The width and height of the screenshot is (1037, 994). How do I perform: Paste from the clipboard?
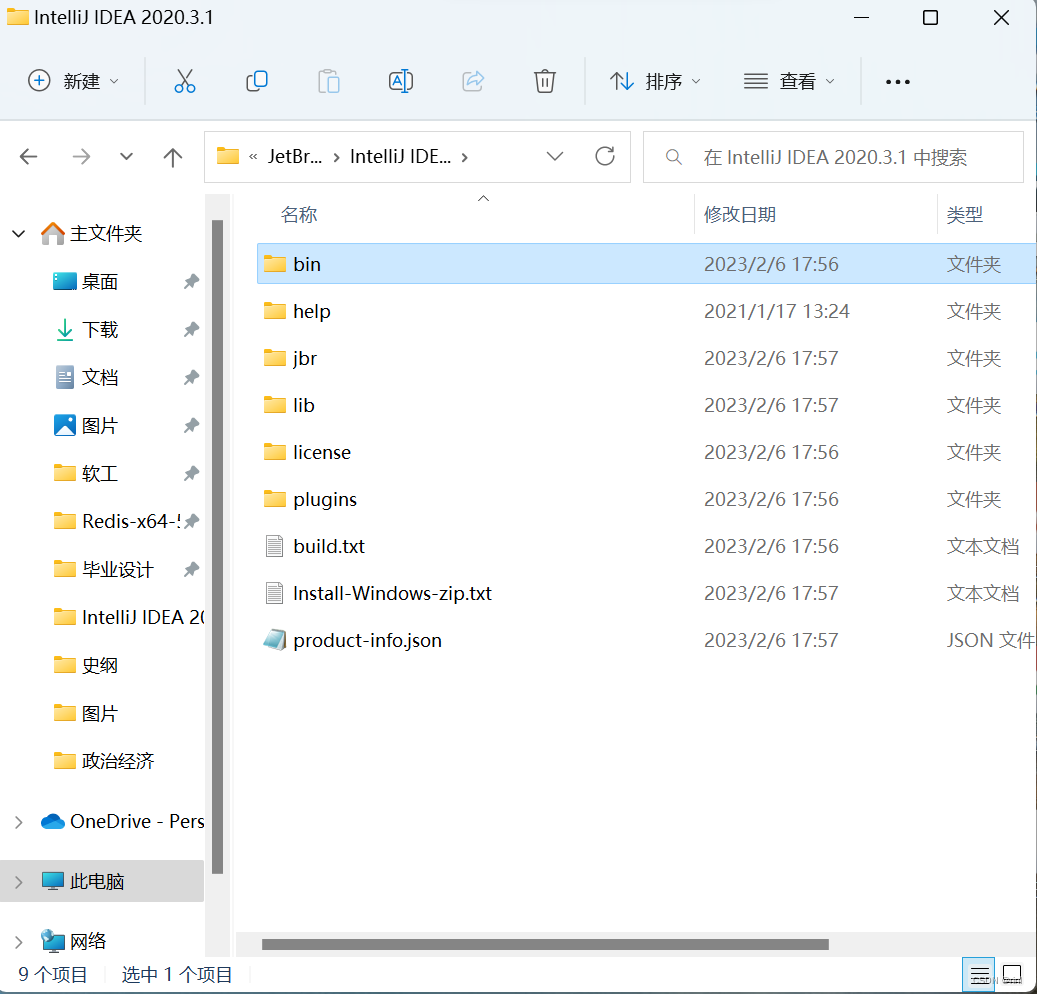click(329, 81)
